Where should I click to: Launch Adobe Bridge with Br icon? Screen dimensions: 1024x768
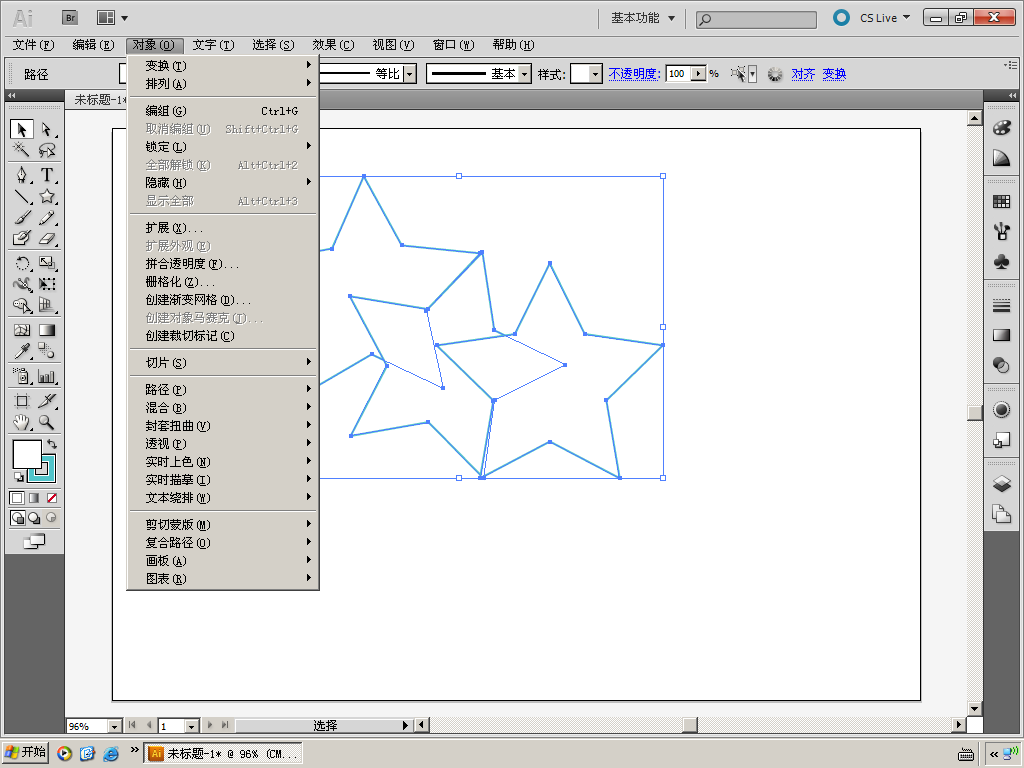(x=70, y=18)
